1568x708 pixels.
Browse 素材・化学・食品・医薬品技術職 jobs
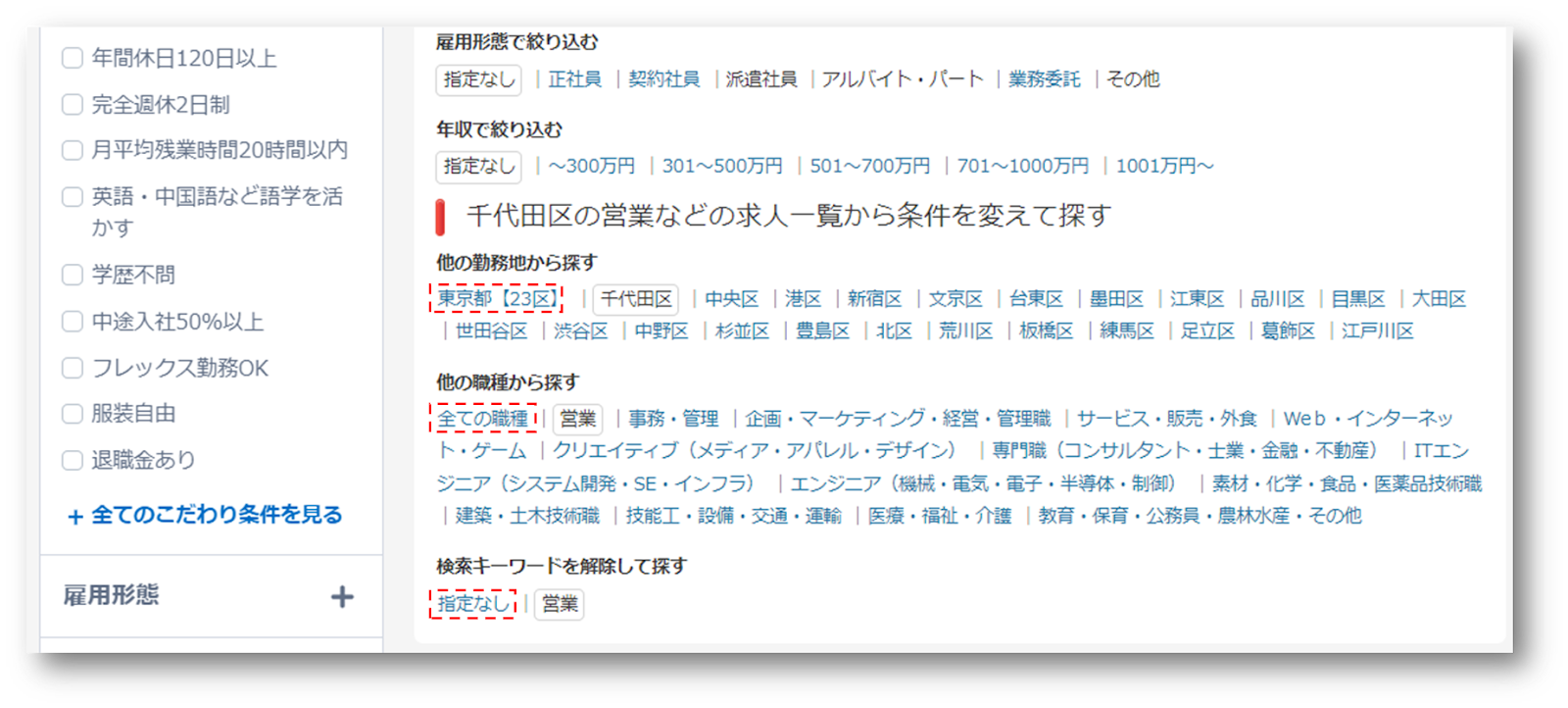coord(1347,483)
